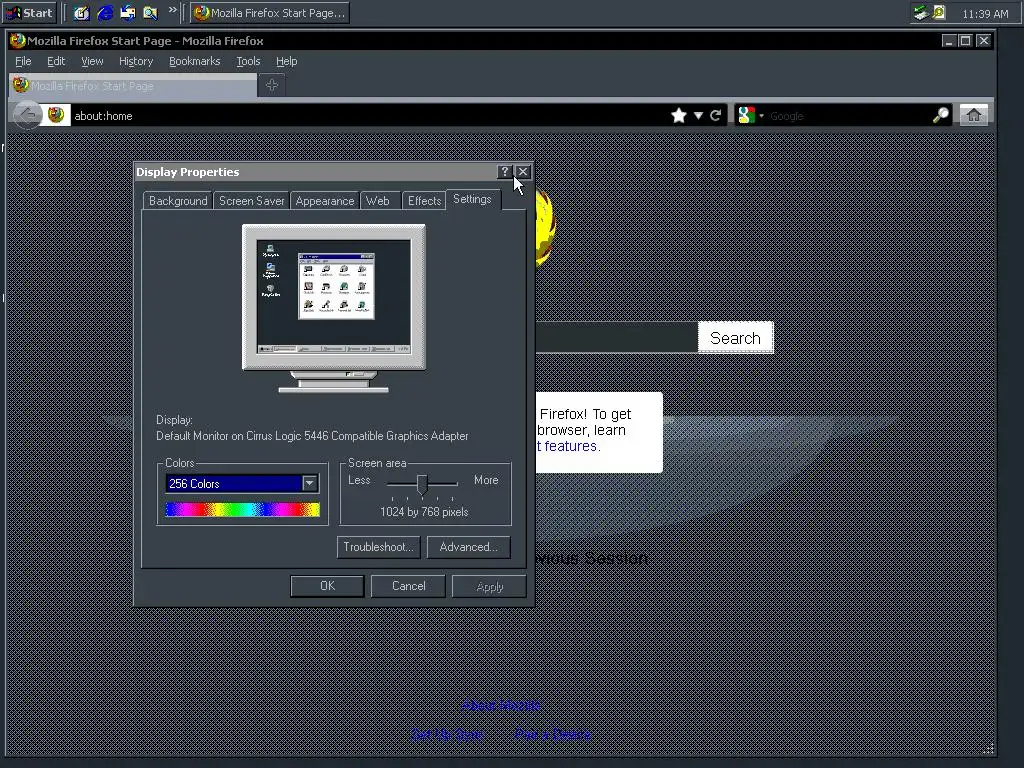Image resolution: width=1024 pixels, height=768 pixels.
Task: Expand hidden quick launch items chevron
Action: click(172, 10)
